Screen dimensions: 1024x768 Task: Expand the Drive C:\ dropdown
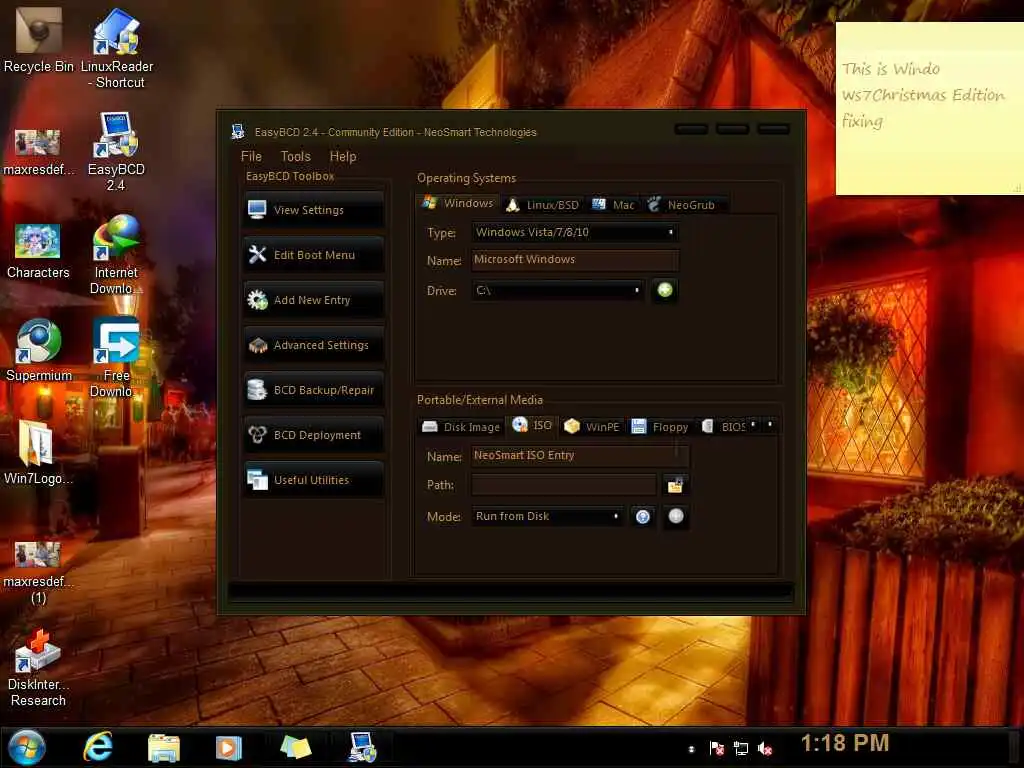pos(558,290)
